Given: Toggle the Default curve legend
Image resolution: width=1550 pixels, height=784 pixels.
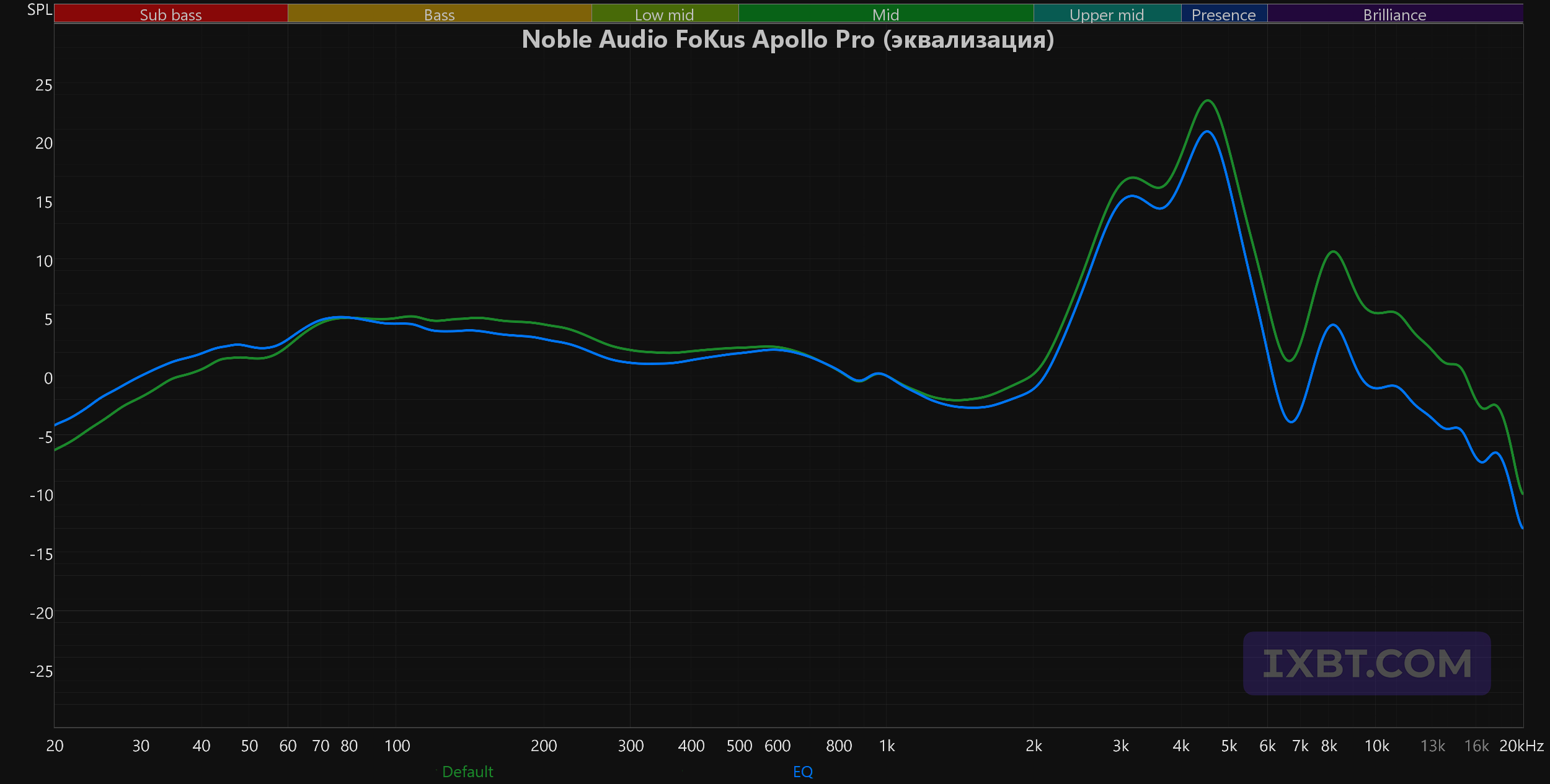Looking at the screenshot, I should (x=467, y=772).
